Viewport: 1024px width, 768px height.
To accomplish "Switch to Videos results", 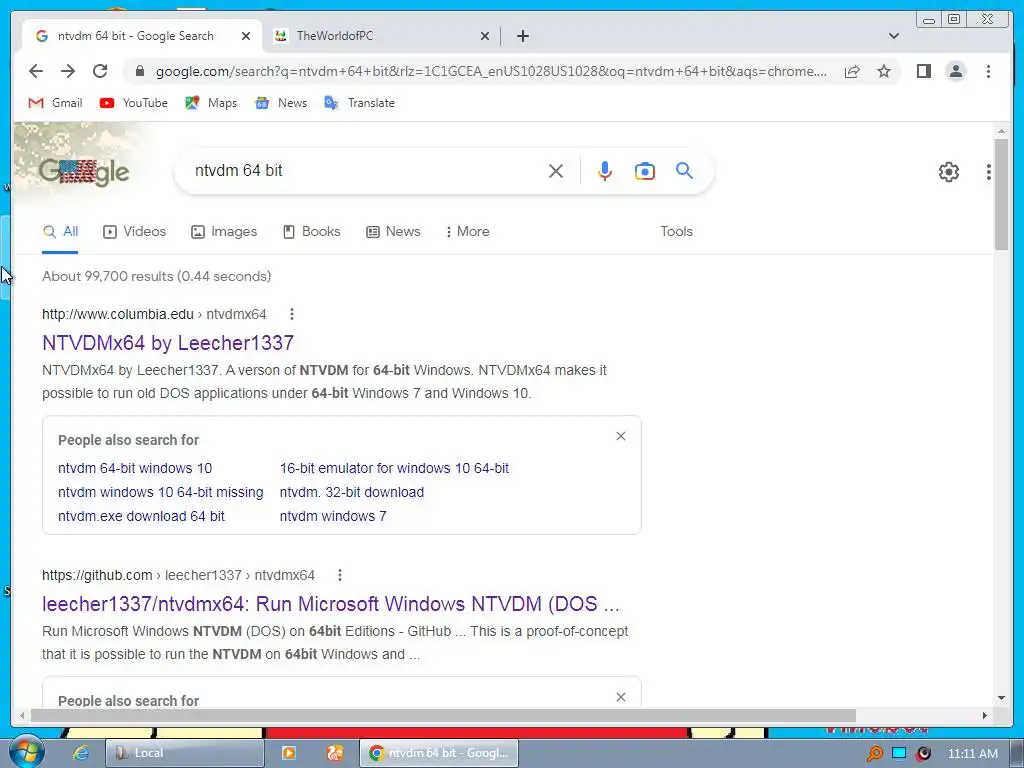I will (135, 232).
